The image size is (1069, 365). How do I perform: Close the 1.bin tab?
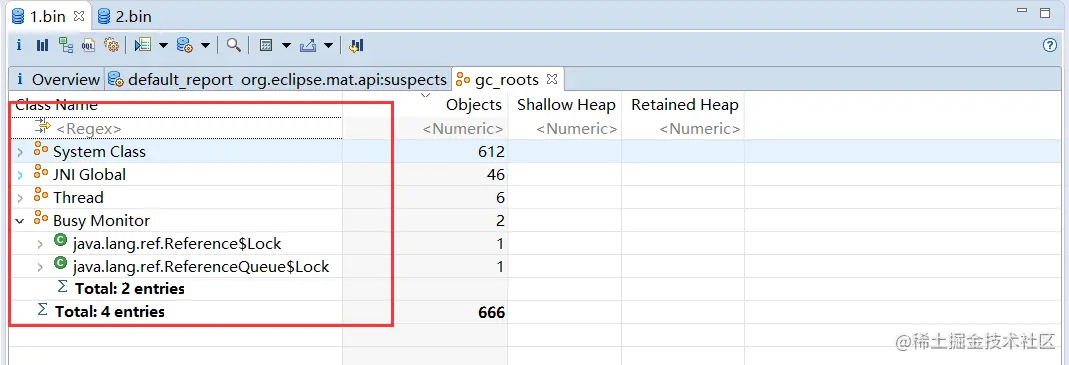coord(79,16)
